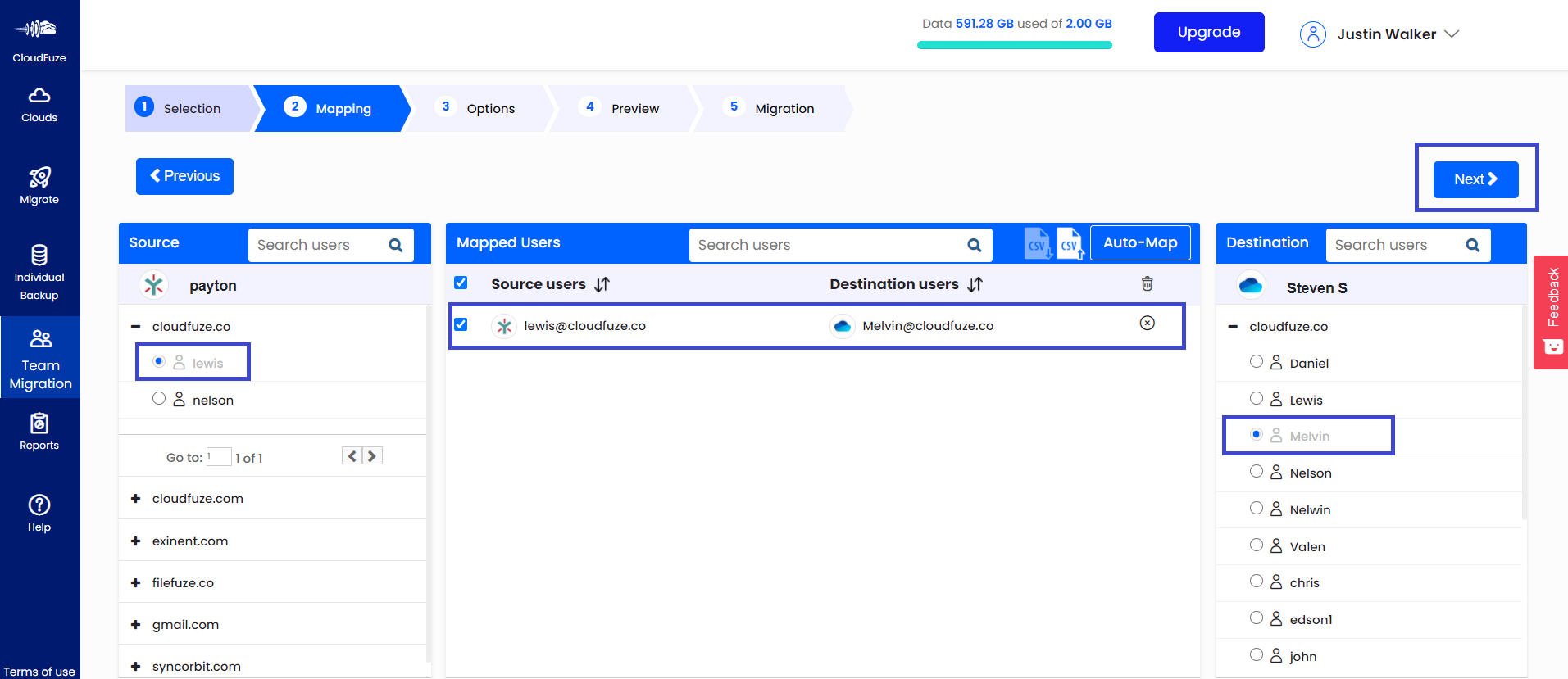1568x679 pixels.
Task: Click the Go to page number field
Action: pyautogui.click(x=219, y=456)
